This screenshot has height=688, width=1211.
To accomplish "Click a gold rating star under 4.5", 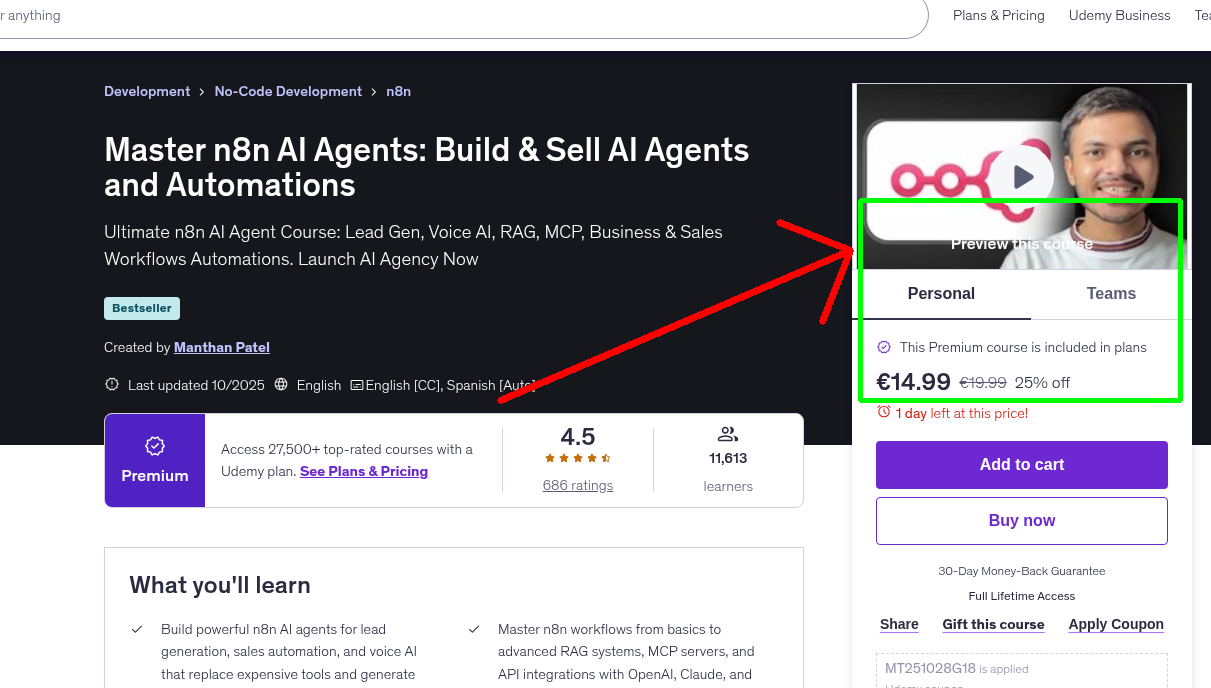I will (577, 456).
